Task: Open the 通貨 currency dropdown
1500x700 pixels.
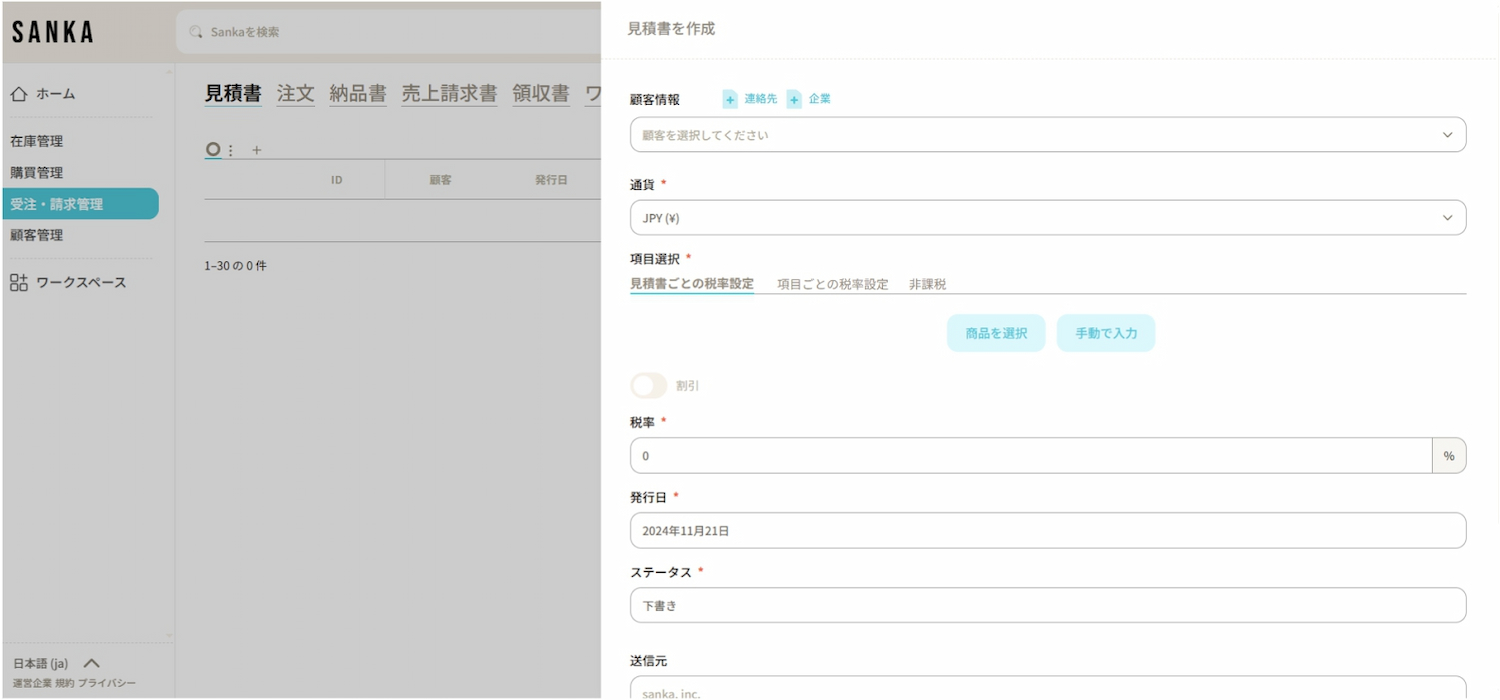Action: click(x=1047, y=218)
